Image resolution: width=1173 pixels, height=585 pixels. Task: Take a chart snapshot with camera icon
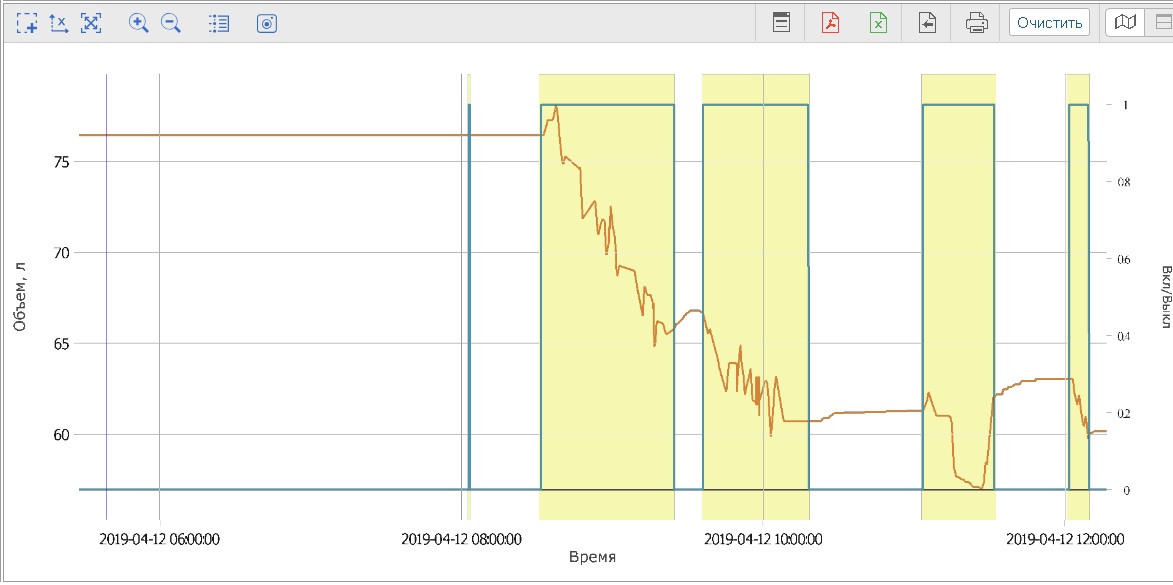(266, 23)
